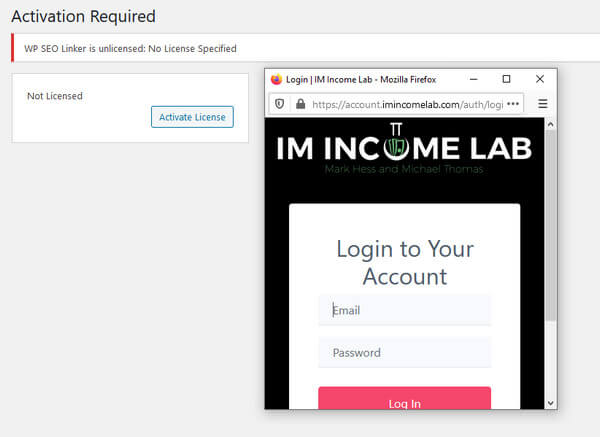Click the 'Activation Required' heading
Viewport: 600px width, 437px height.
pyautogui.click(x=83, y=16)
